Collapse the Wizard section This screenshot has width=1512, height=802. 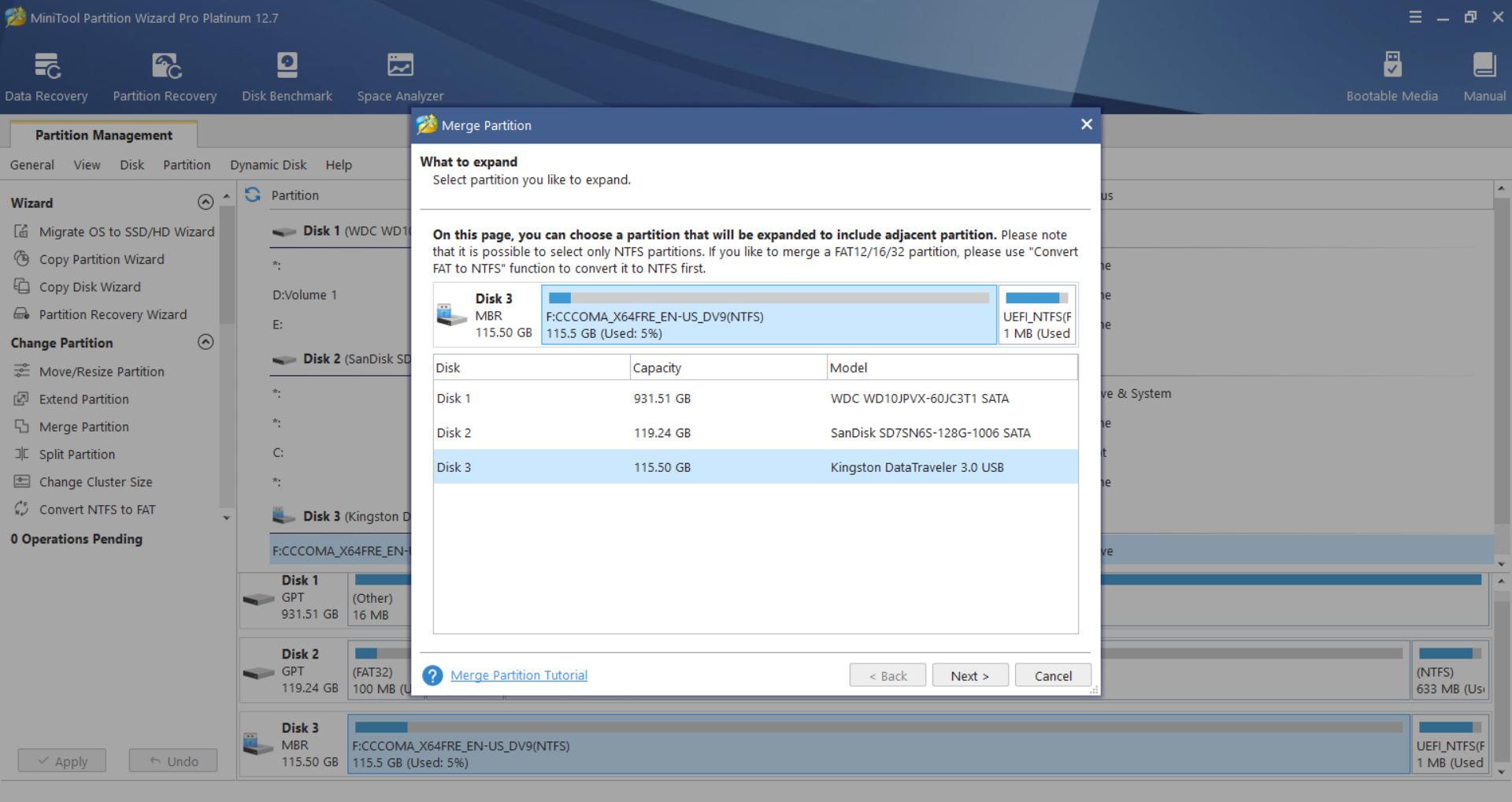pyautogui.click(x=206, y=202)
